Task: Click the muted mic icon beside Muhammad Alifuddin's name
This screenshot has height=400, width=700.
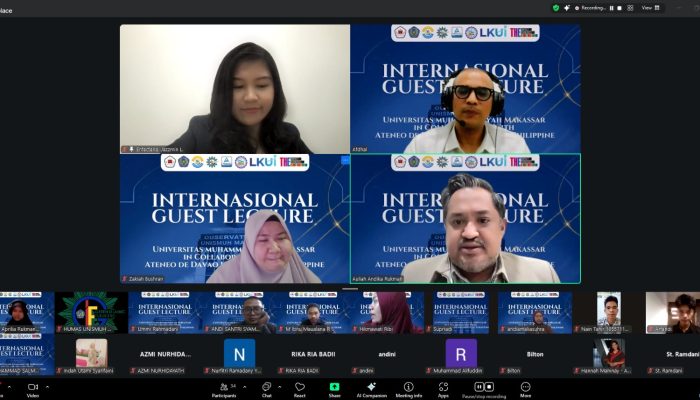Action: click(429, 371)
